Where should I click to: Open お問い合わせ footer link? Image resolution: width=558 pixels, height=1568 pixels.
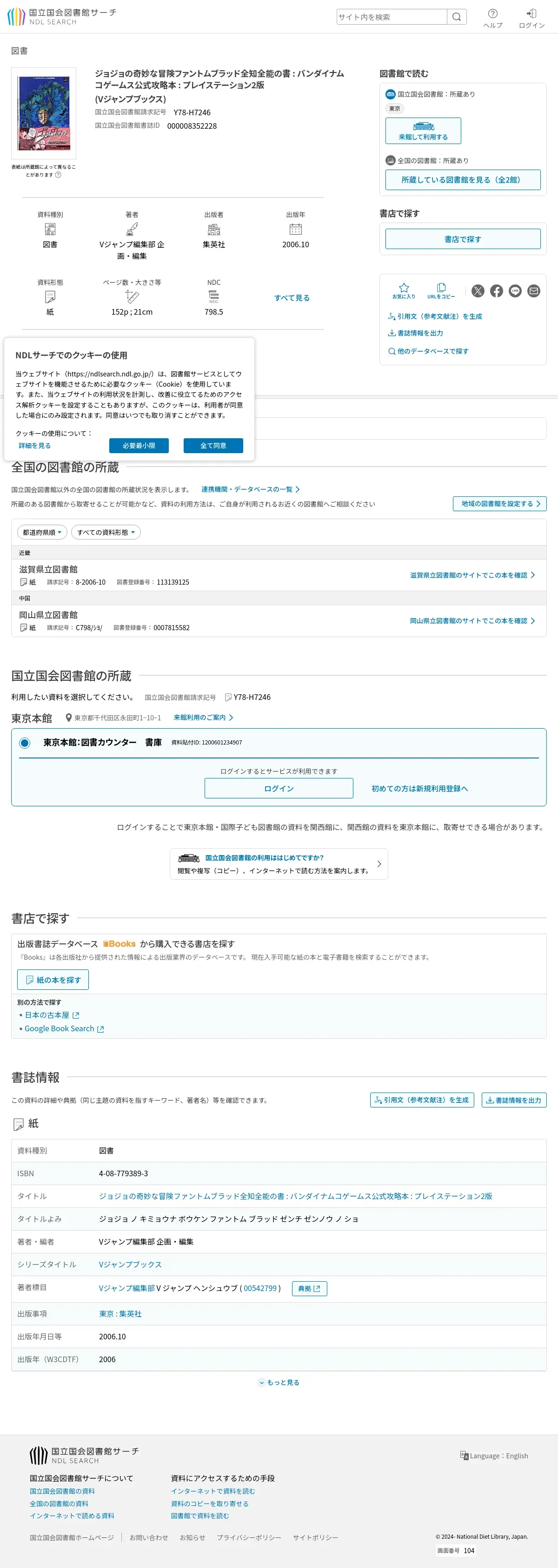click(149, 1538)
